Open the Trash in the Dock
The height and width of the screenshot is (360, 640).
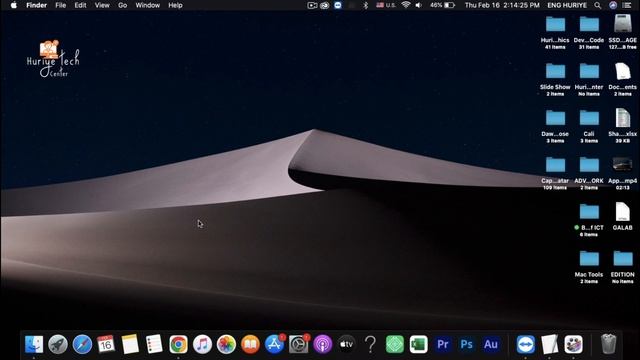coord(608,344)
